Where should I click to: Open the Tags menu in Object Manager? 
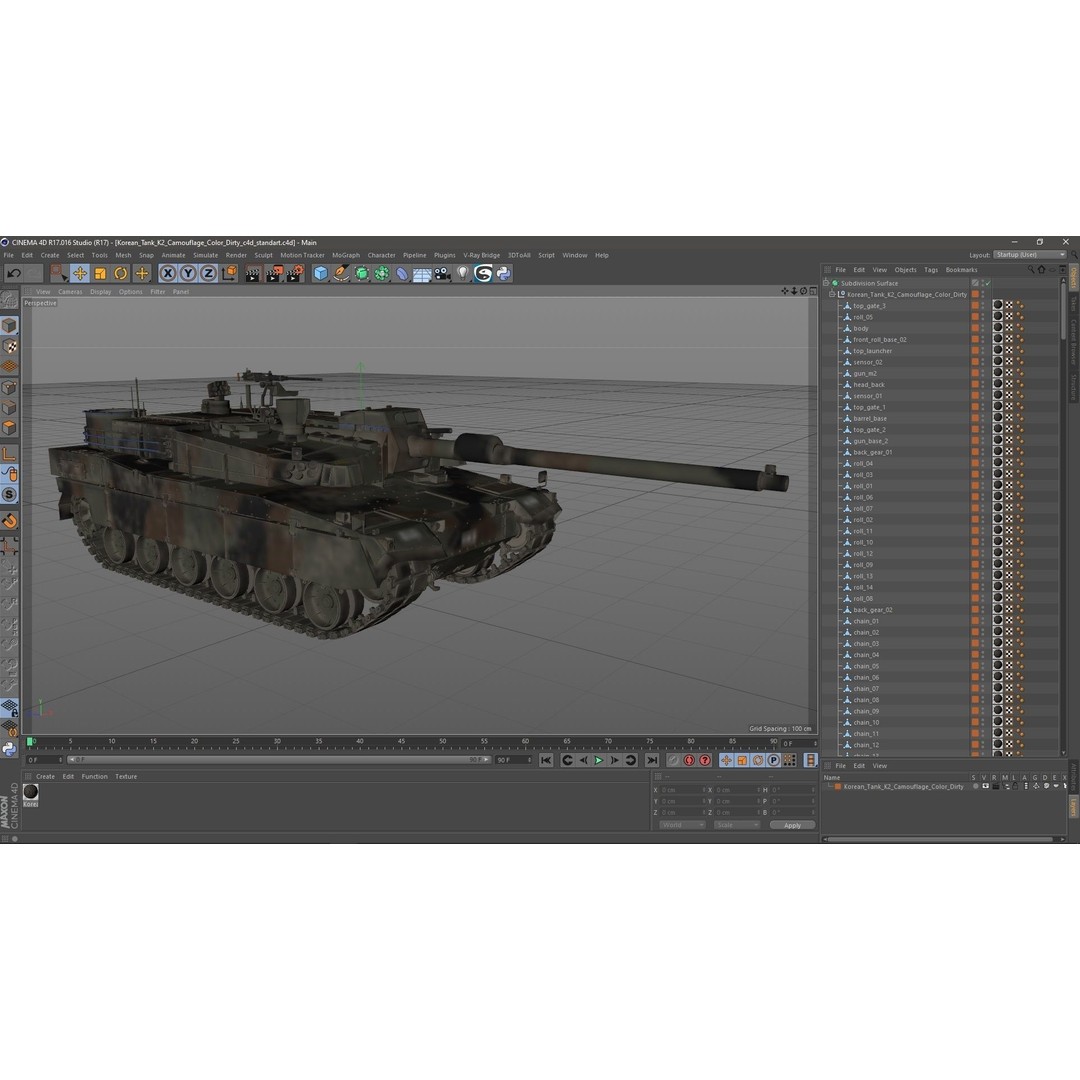tap(931, 270)
